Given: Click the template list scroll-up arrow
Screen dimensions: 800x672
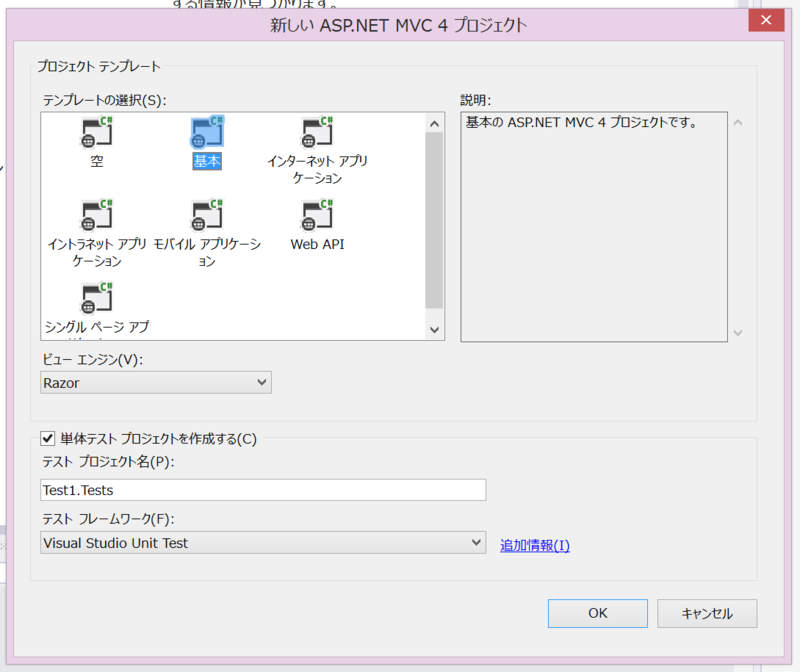Looking at the screenshot, I should coord(433,123).
